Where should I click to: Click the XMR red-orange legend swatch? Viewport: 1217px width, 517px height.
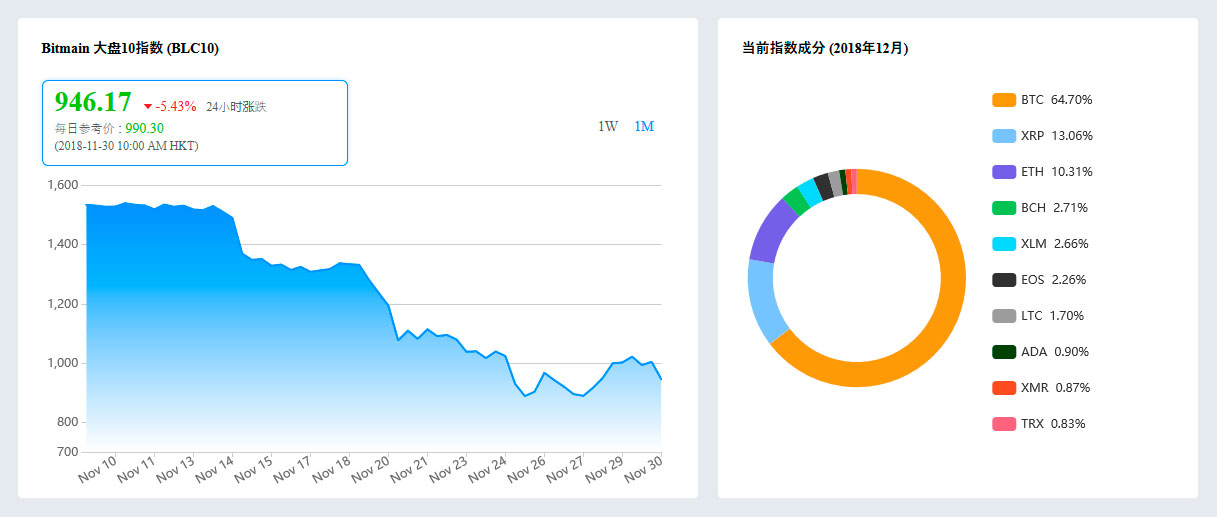1004,388
